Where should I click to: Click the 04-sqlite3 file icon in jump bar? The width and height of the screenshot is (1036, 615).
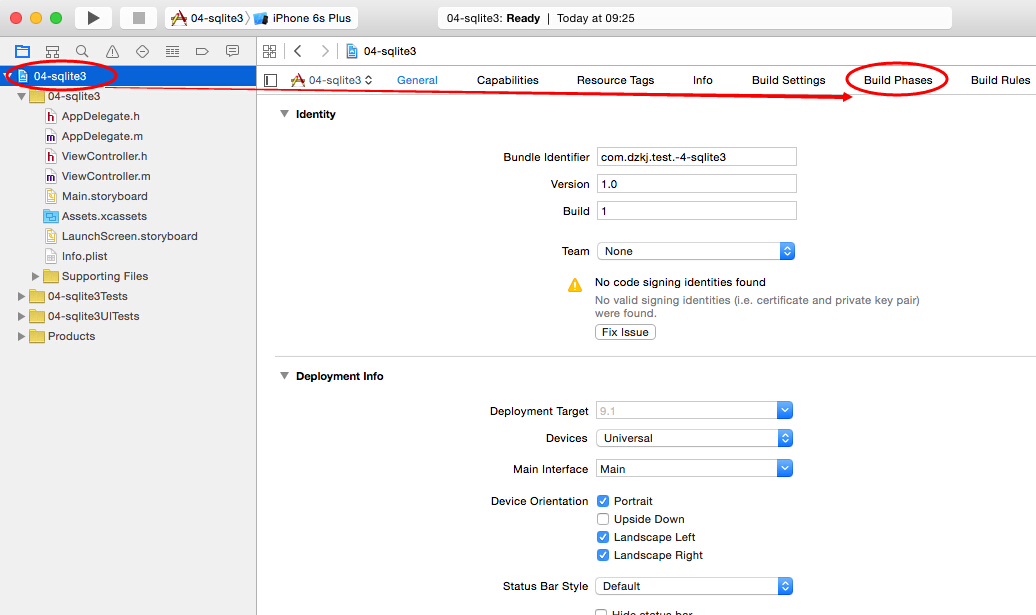click(x=352, y=51)
